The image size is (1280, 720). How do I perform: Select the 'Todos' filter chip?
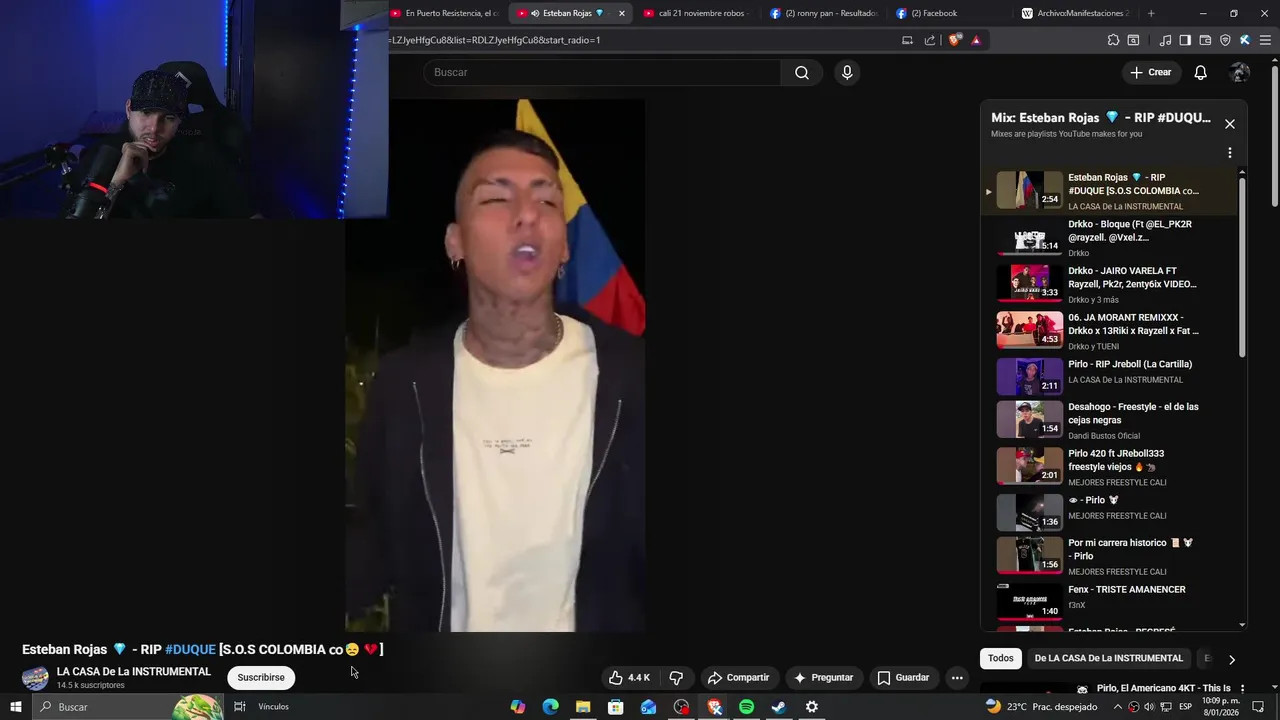(x=1001, y=658)
